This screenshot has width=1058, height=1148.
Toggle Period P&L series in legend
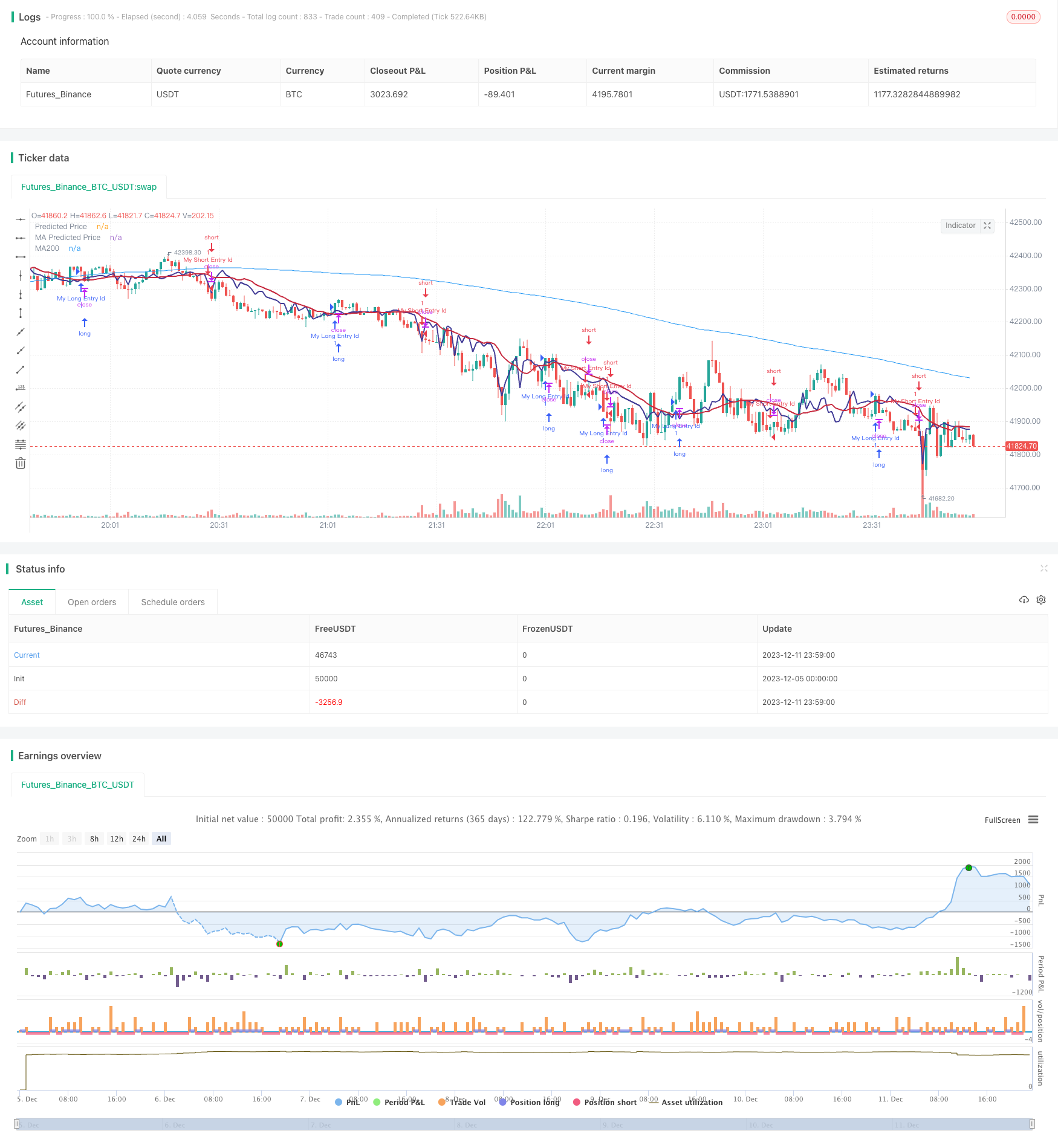[400, 1102]
